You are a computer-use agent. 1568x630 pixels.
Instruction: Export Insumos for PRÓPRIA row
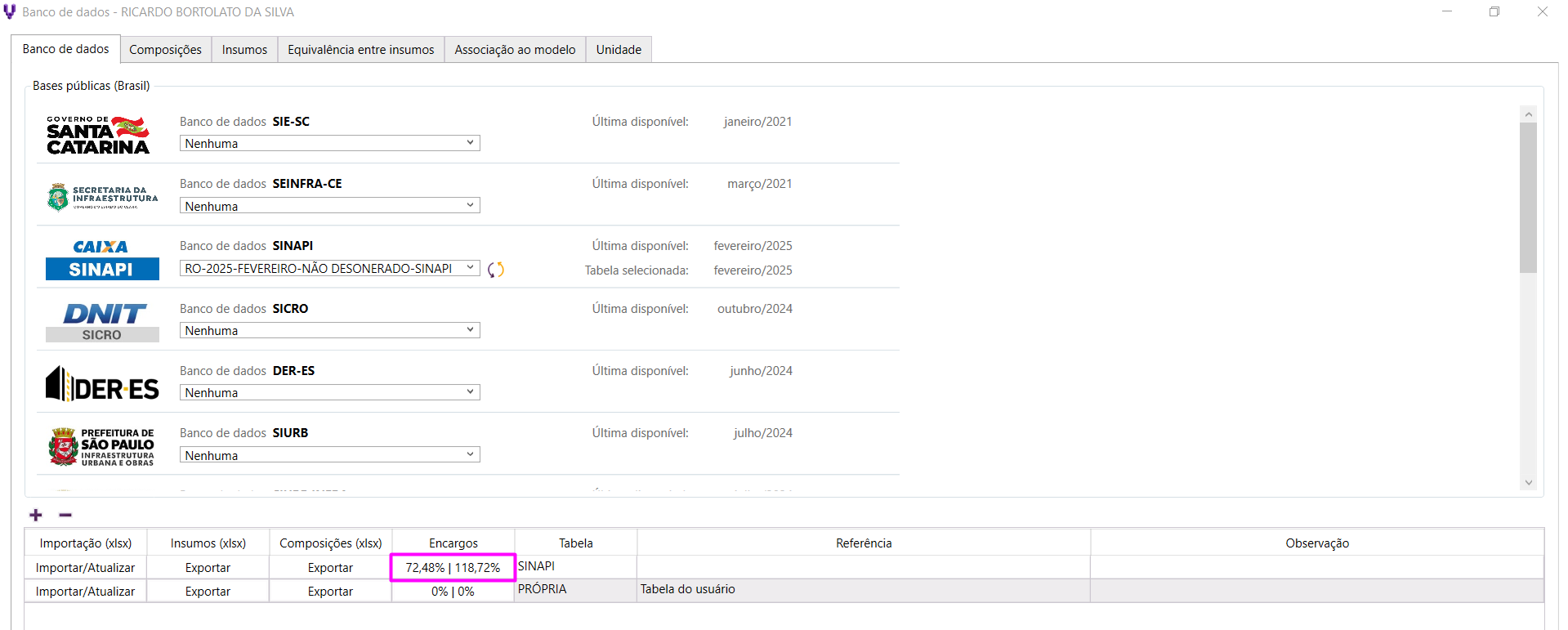[x=208, y=592]
